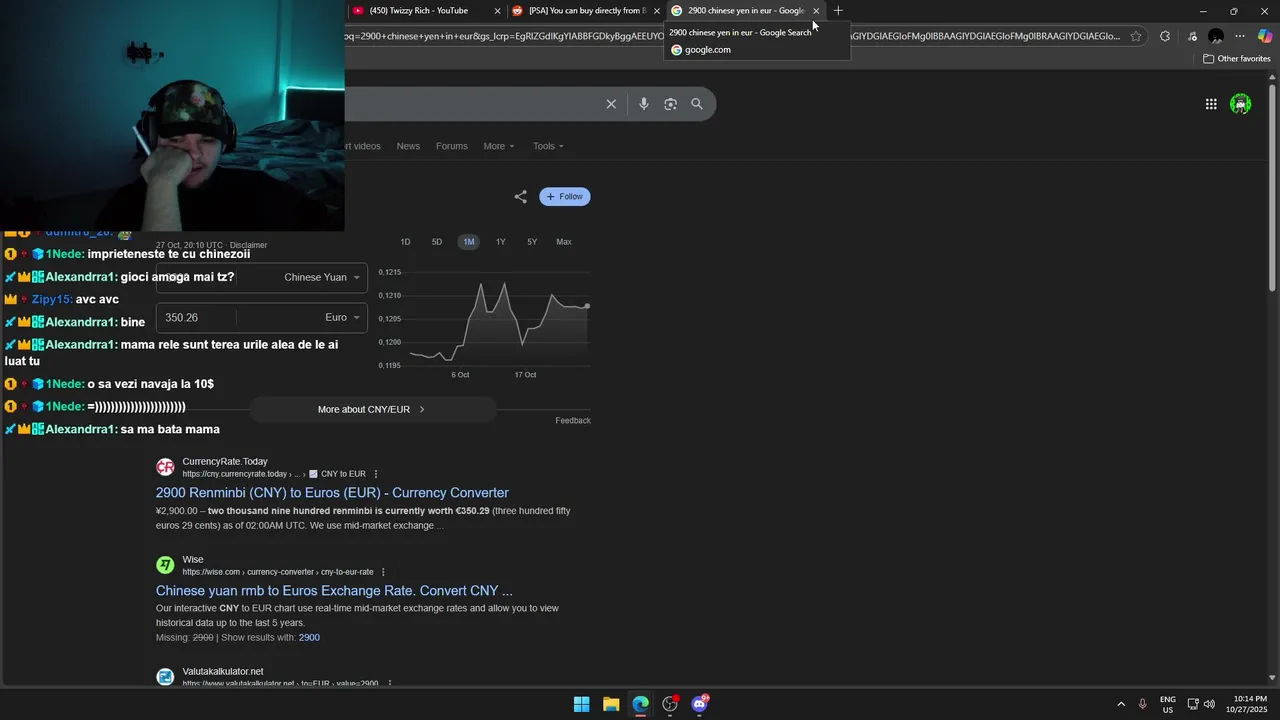
Task: Open CurrencyRate.Today result options menu
Action: click(376, 474)
